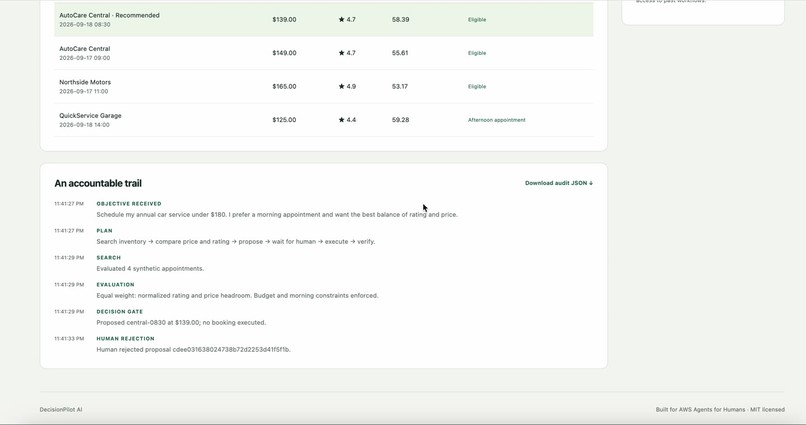806x425 pixels.
Task: Click the 2026-09-17 09:00 appointment time
Action: [84, 58]
